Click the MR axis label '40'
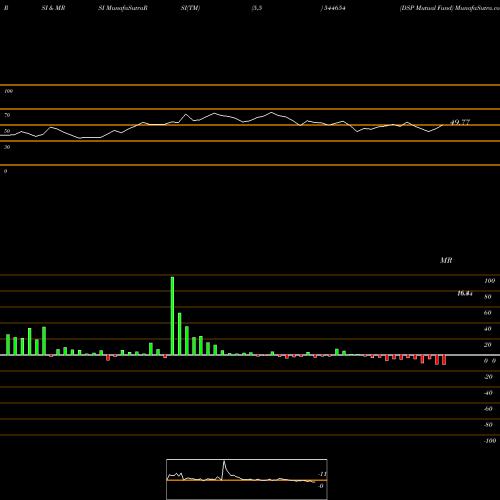This screenshot has width=500, height=500. [488, 329]
